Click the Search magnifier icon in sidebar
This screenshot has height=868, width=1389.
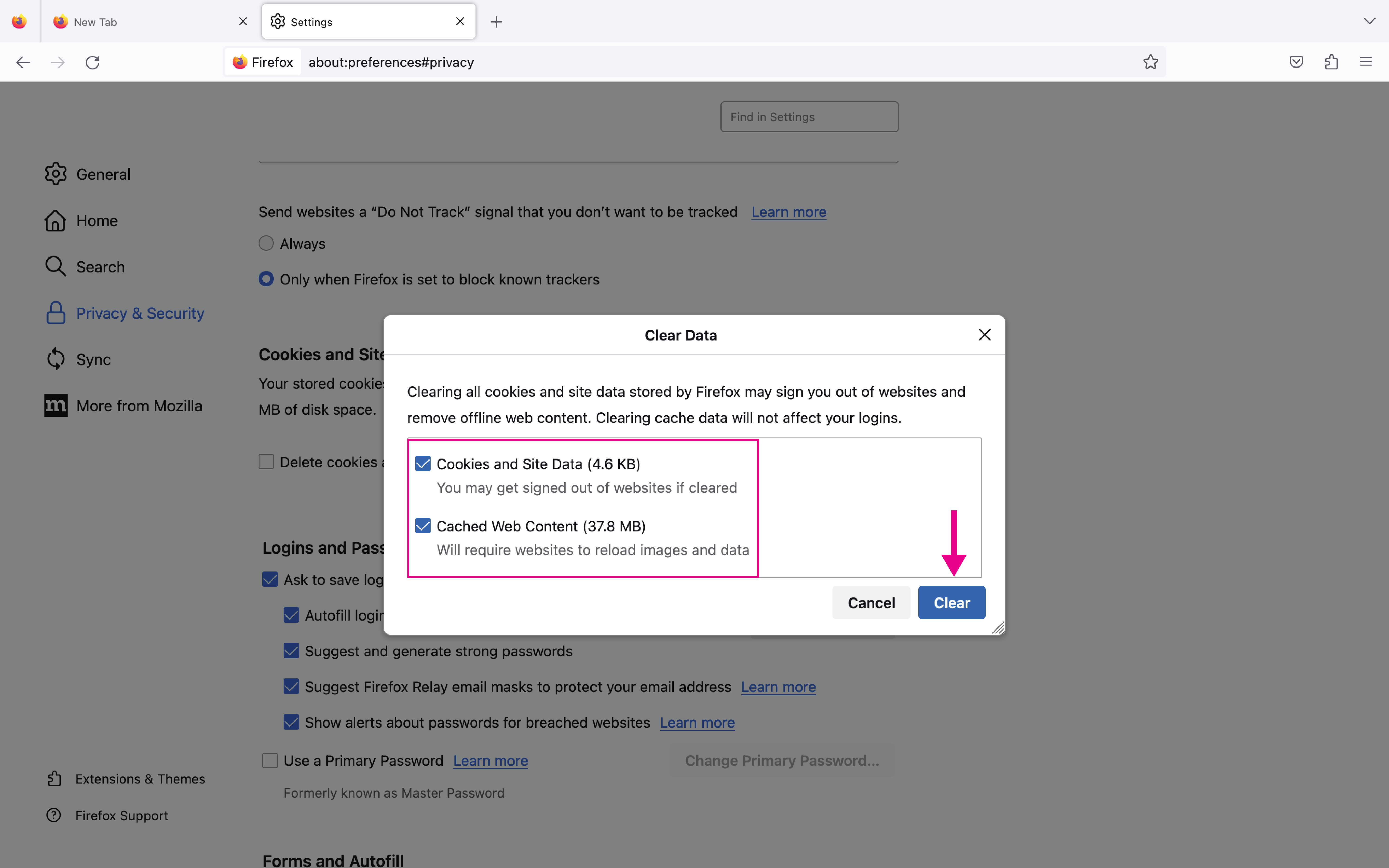tap(56, 266)
